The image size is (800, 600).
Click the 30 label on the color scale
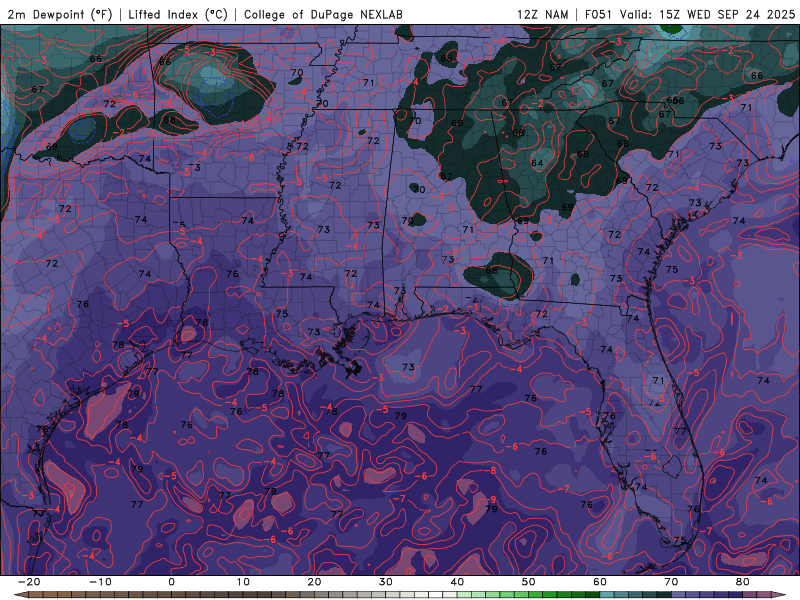click(x=386, y=582)
